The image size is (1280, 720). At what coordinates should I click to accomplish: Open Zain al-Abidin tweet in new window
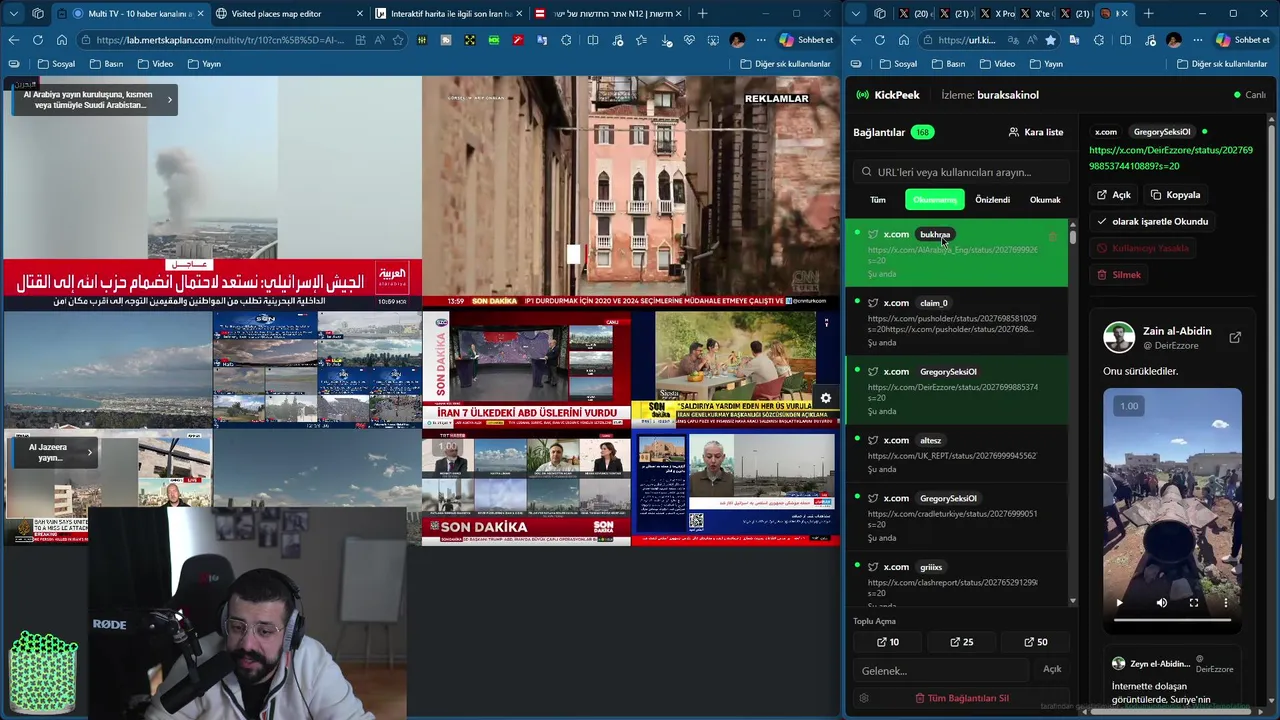(1235, 337)
